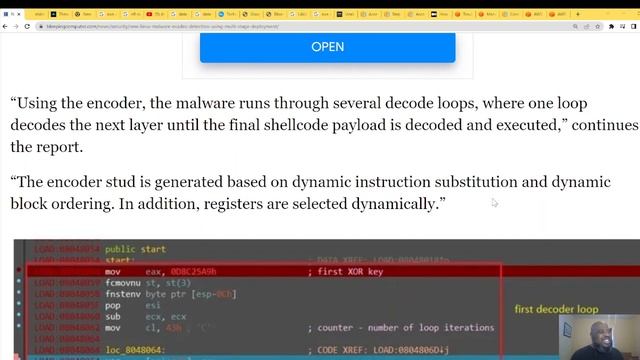Click the blue dot beside the fcmovnu line

tap(19, 281)
